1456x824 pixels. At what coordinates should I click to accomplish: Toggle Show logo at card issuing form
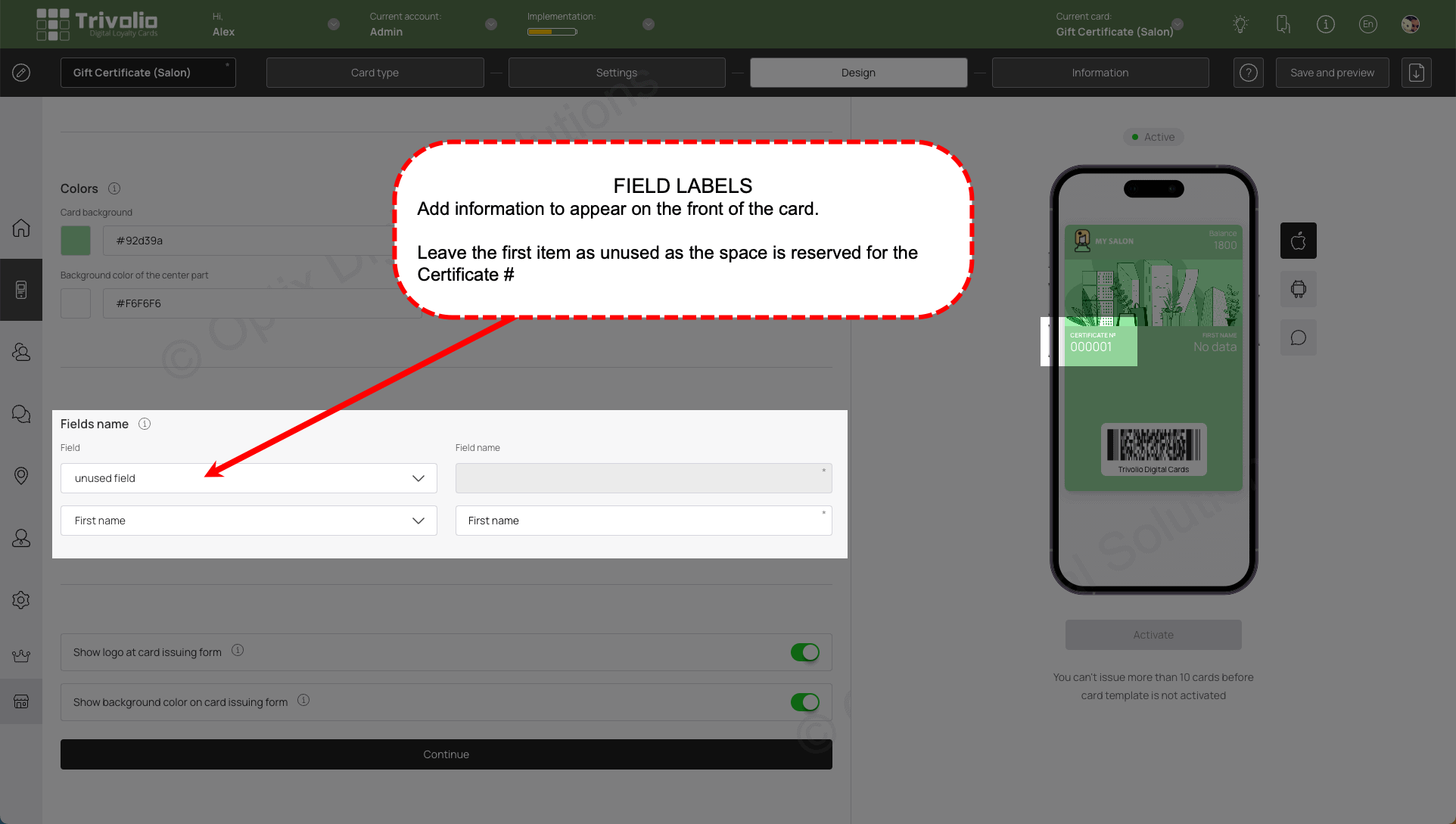pos(806,652)
